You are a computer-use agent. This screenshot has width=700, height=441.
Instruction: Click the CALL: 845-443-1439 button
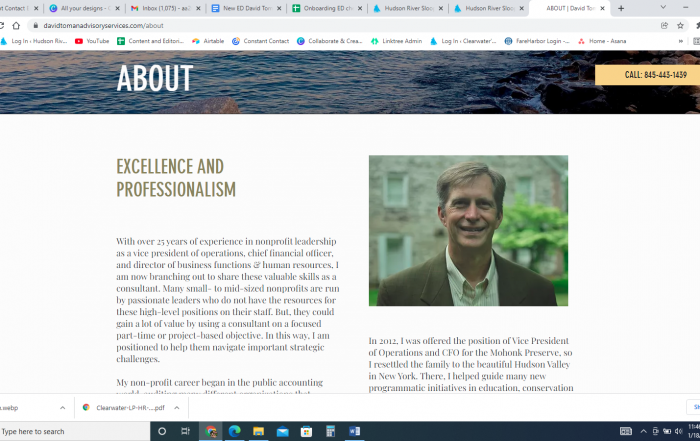[x=647, y=75]
